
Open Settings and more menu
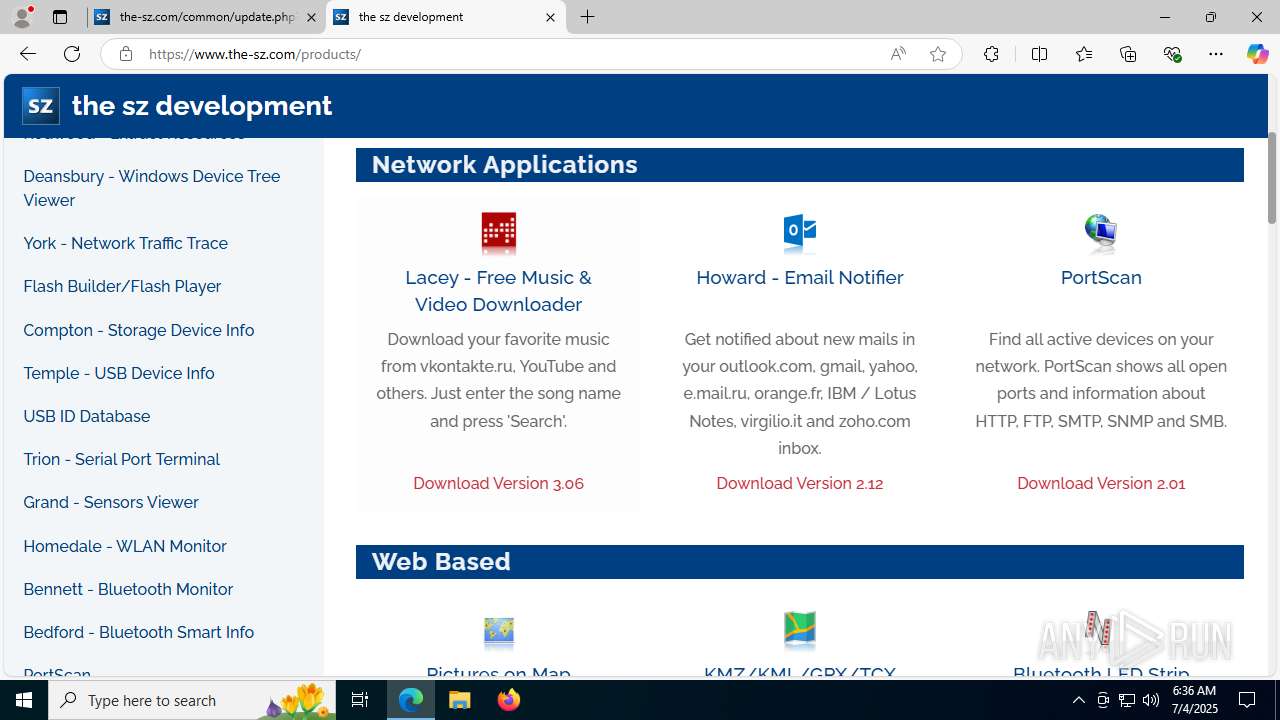1216,54
